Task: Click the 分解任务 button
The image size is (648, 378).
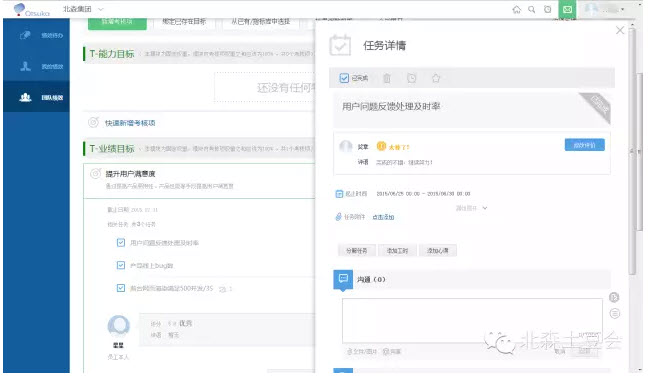Action: (357, 251)
